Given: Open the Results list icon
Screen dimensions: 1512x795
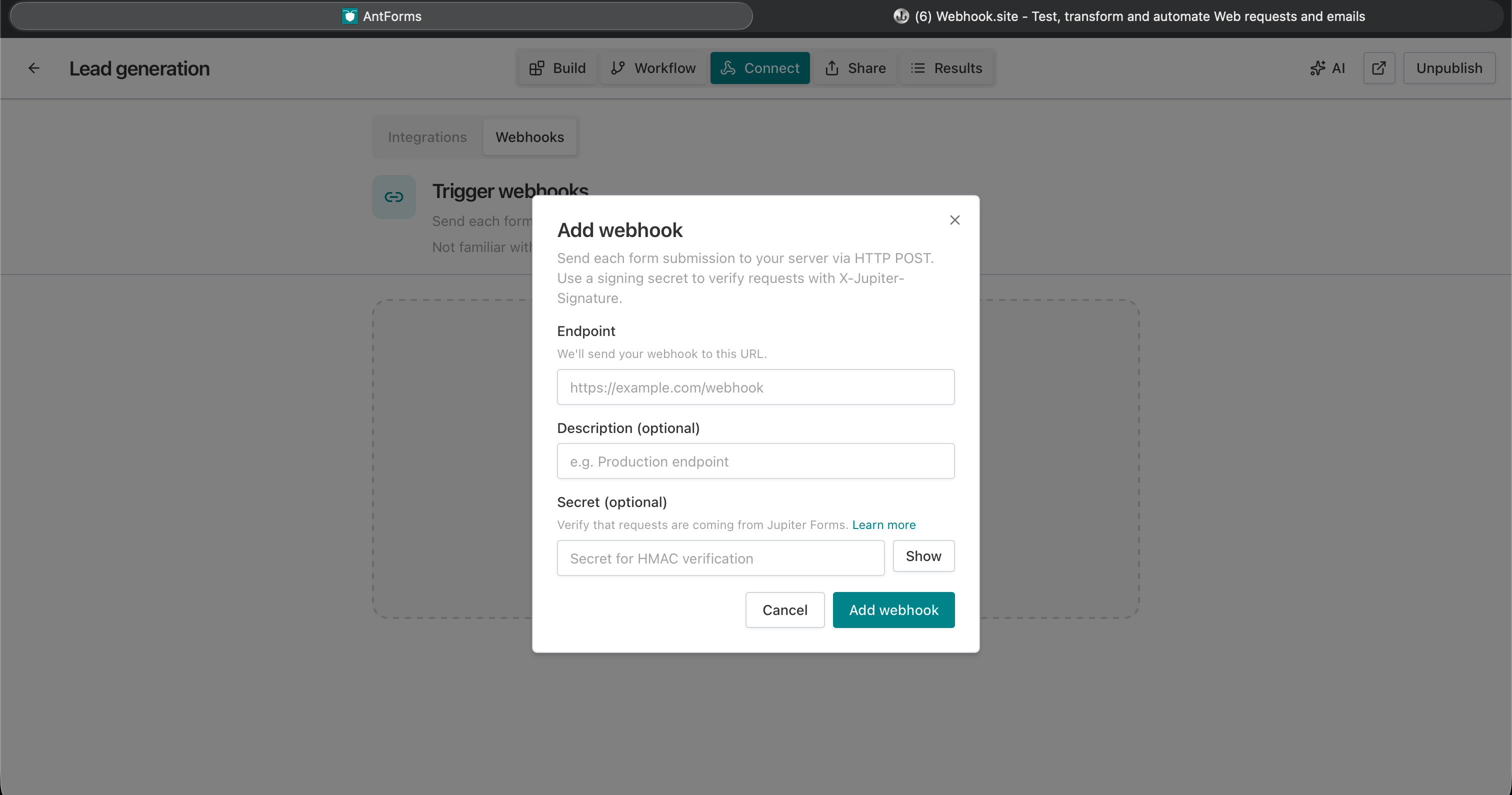Looking at the screenshot, I should [917, 68].
